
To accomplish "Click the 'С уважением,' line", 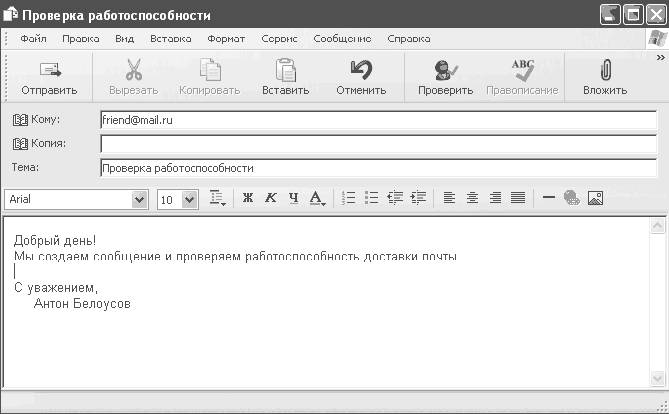I will click(x=56, y=288).
